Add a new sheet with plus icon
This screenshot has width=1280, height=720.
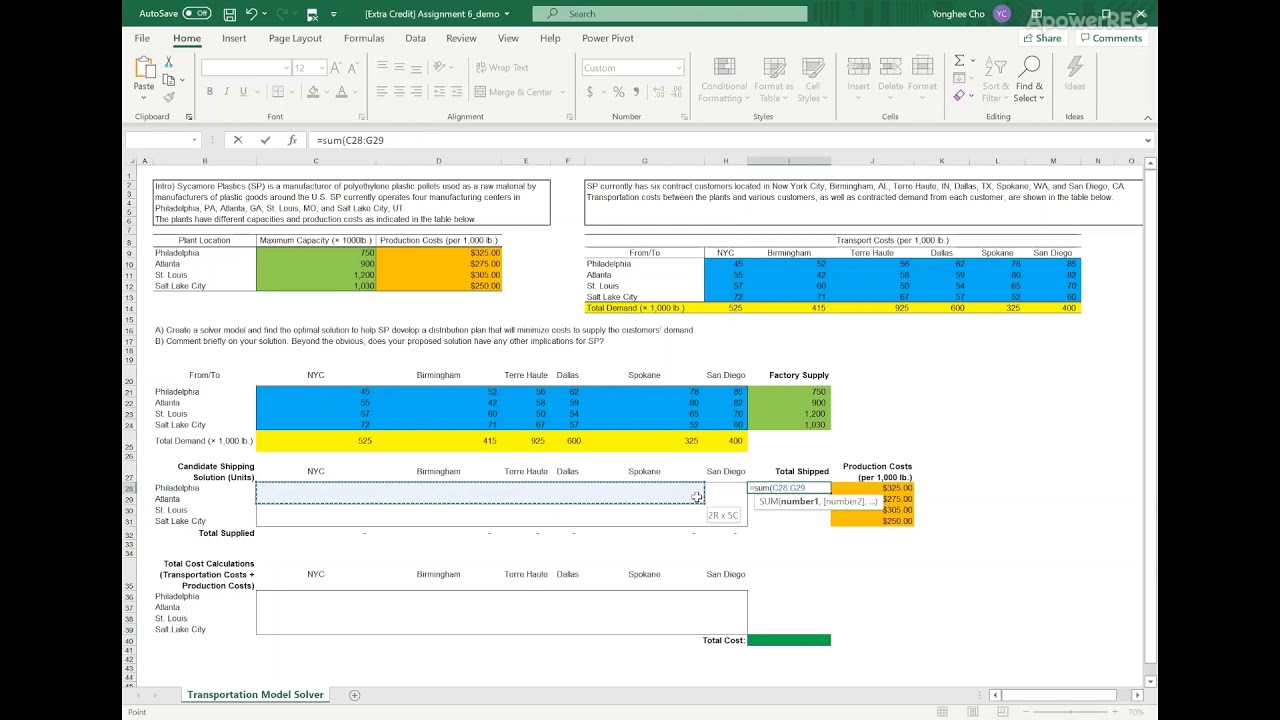pos(354,695)
